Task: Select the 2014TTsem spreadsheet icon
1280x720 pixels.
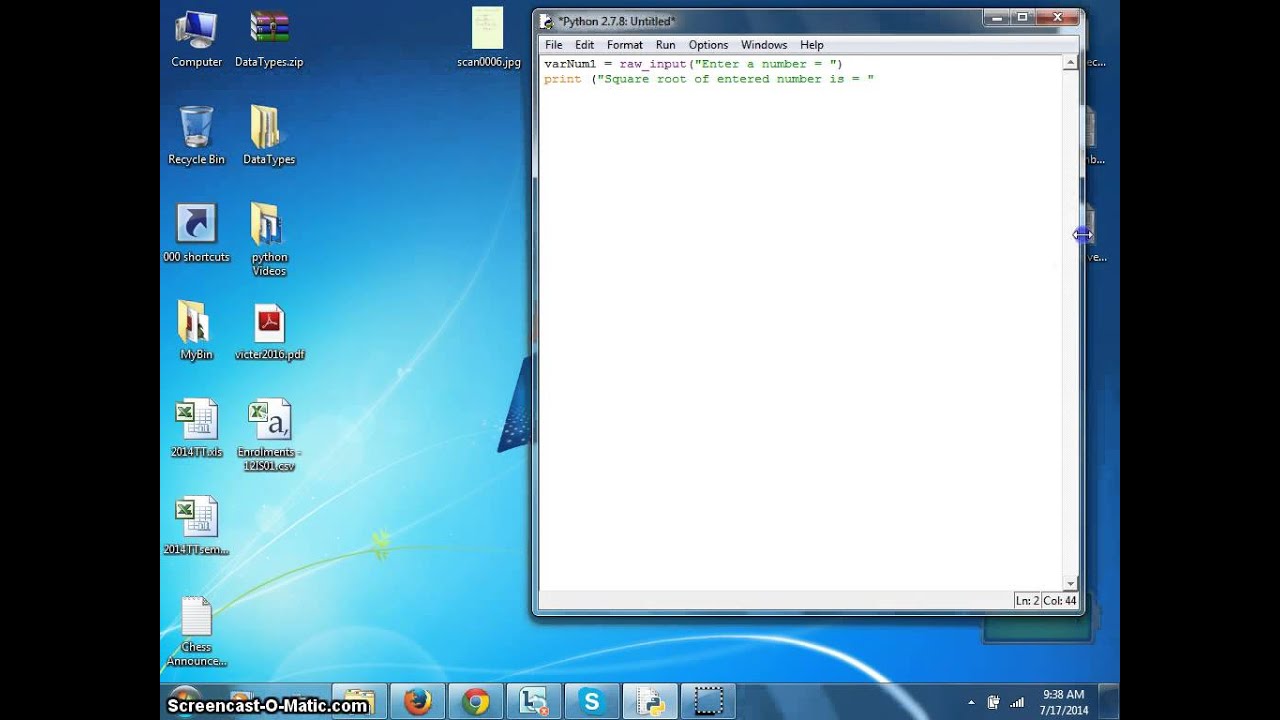Action: coord(196,526)
